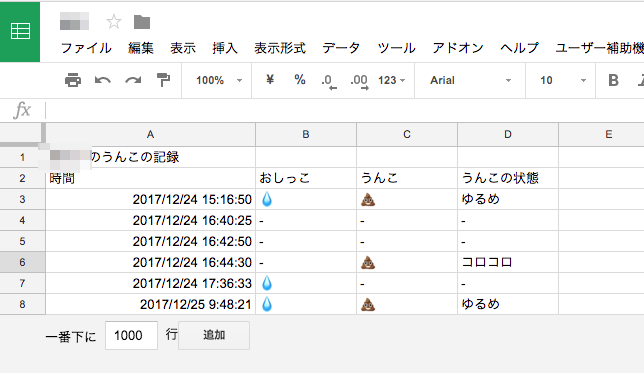This screenshot has height=373, width=644.
Task: Apply bold formatting
Action: click(x=613, y=80)
